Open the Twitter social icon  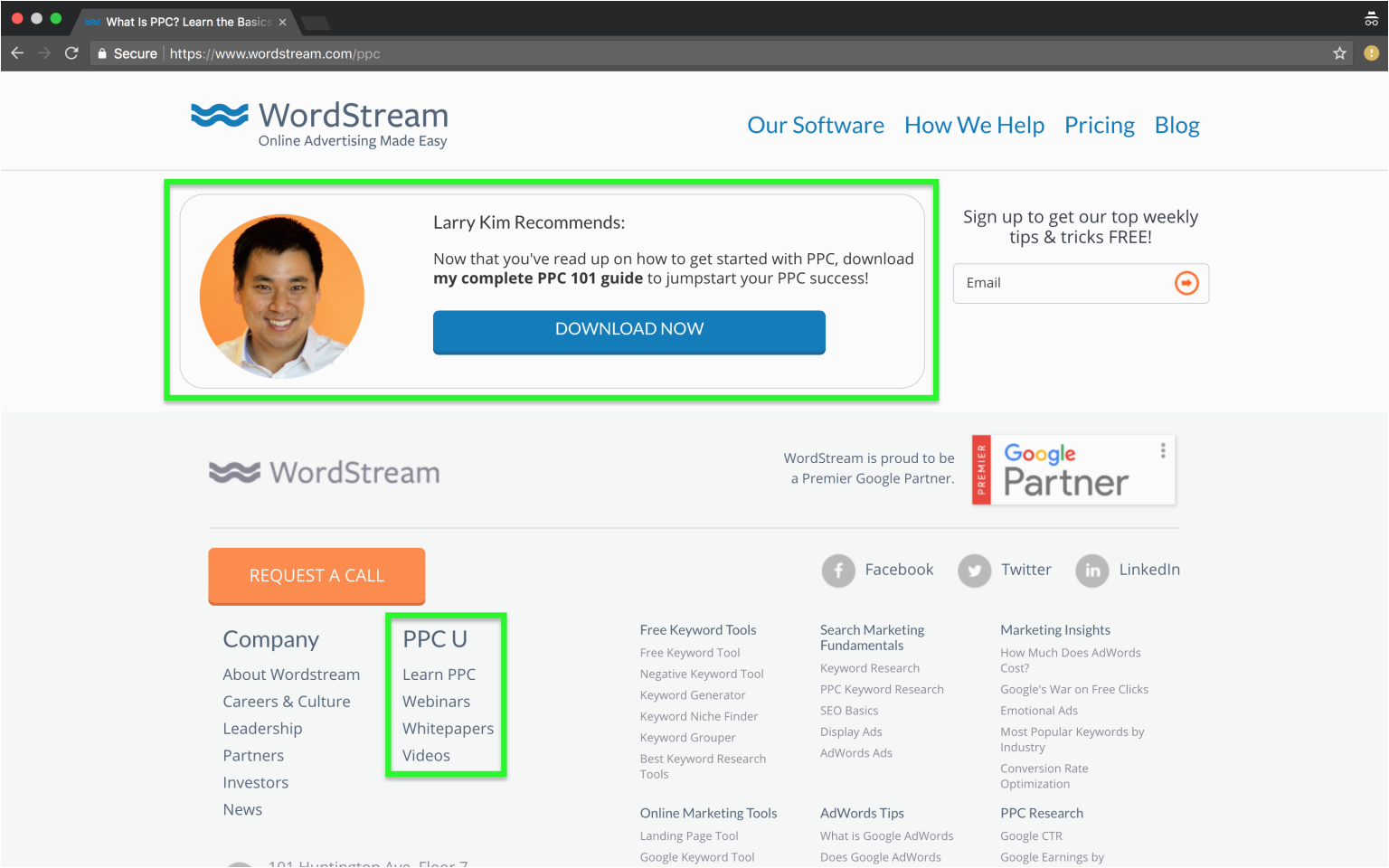tap(974, 571)
